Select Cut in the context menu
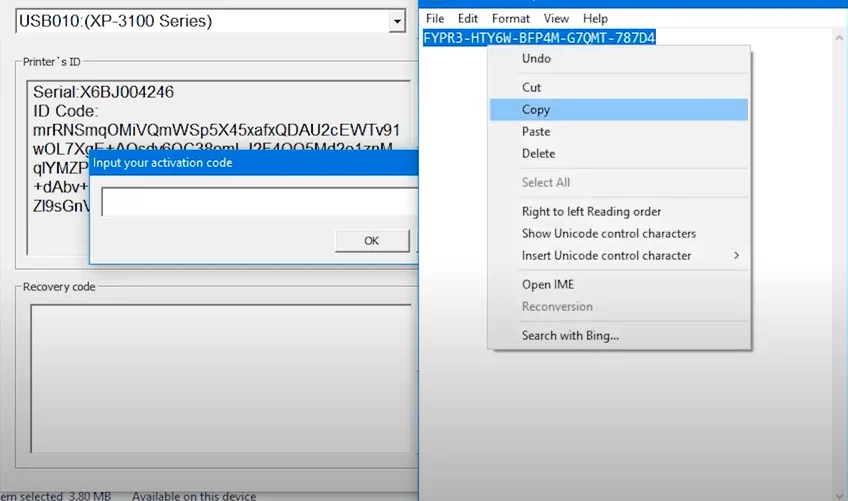 click(531, 88)
